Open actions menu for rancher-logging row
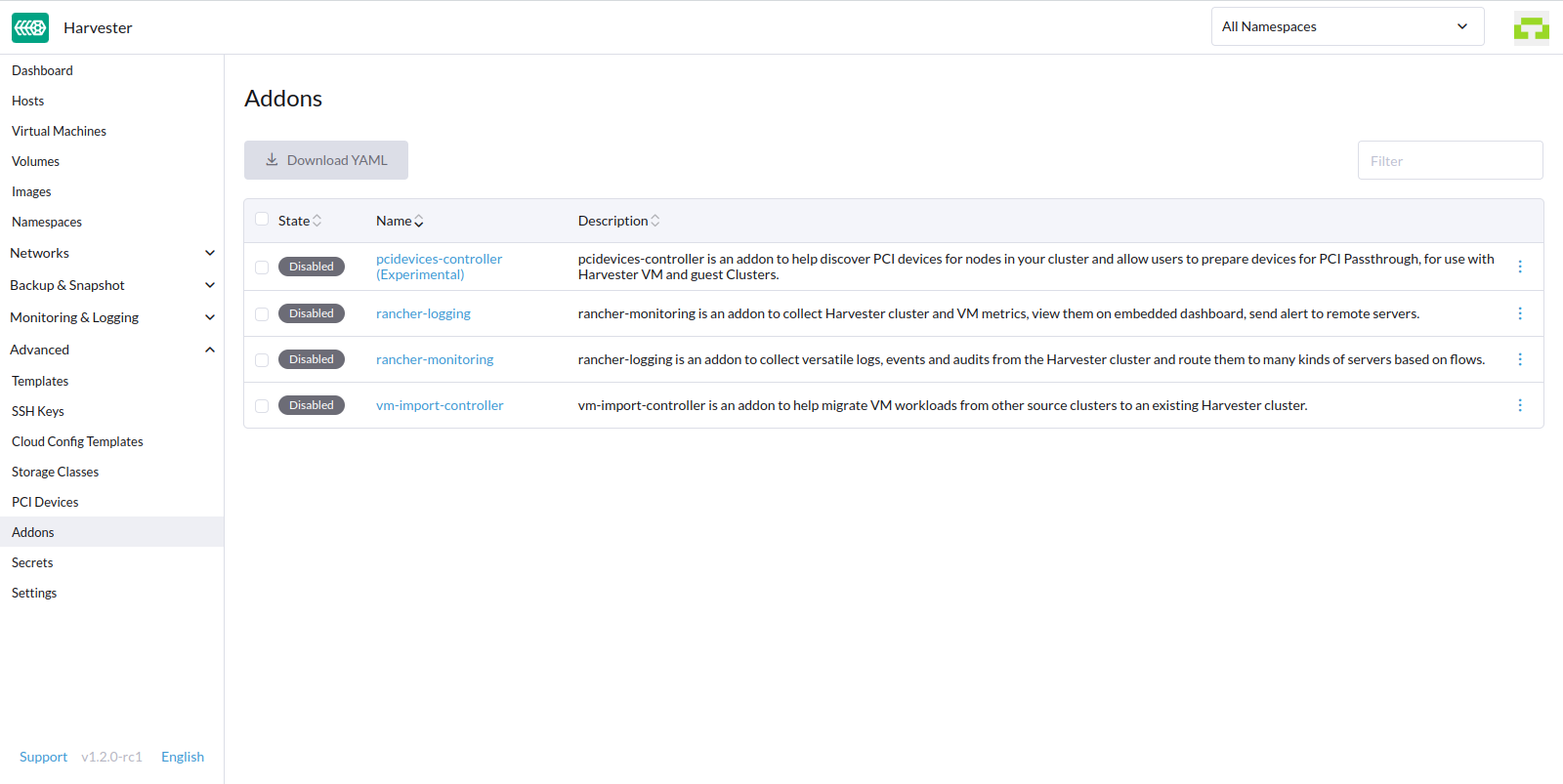 [1520, 313]
